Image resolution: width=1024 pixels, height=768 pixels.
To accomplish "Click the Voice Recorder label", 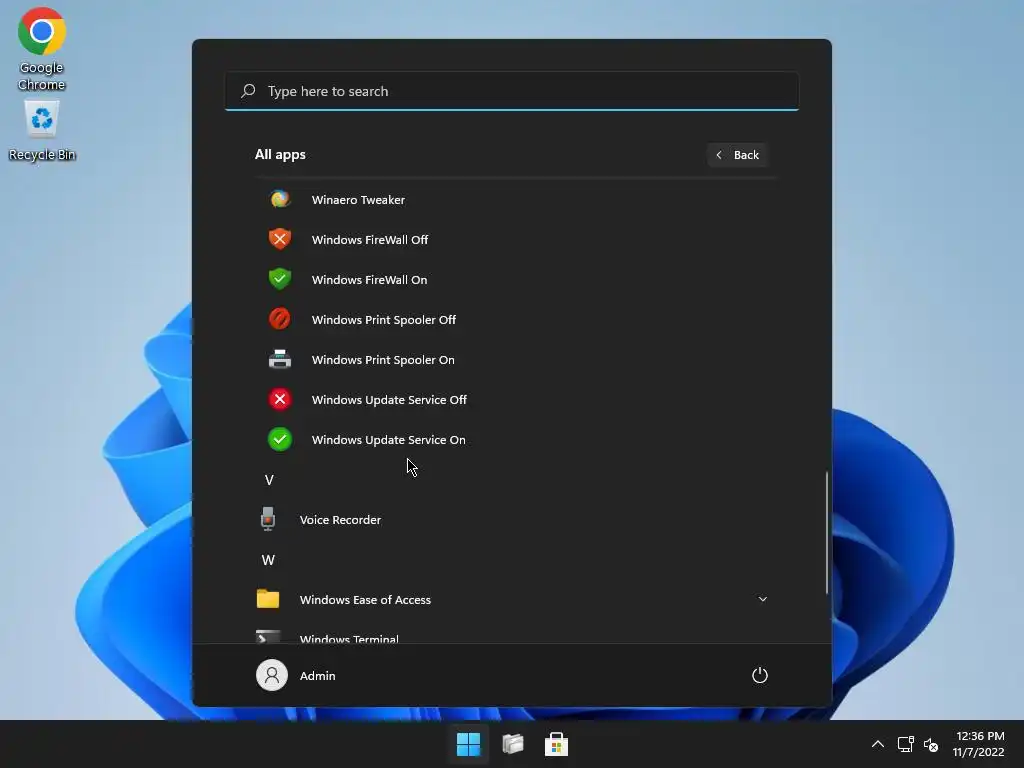I will (340, 520).
